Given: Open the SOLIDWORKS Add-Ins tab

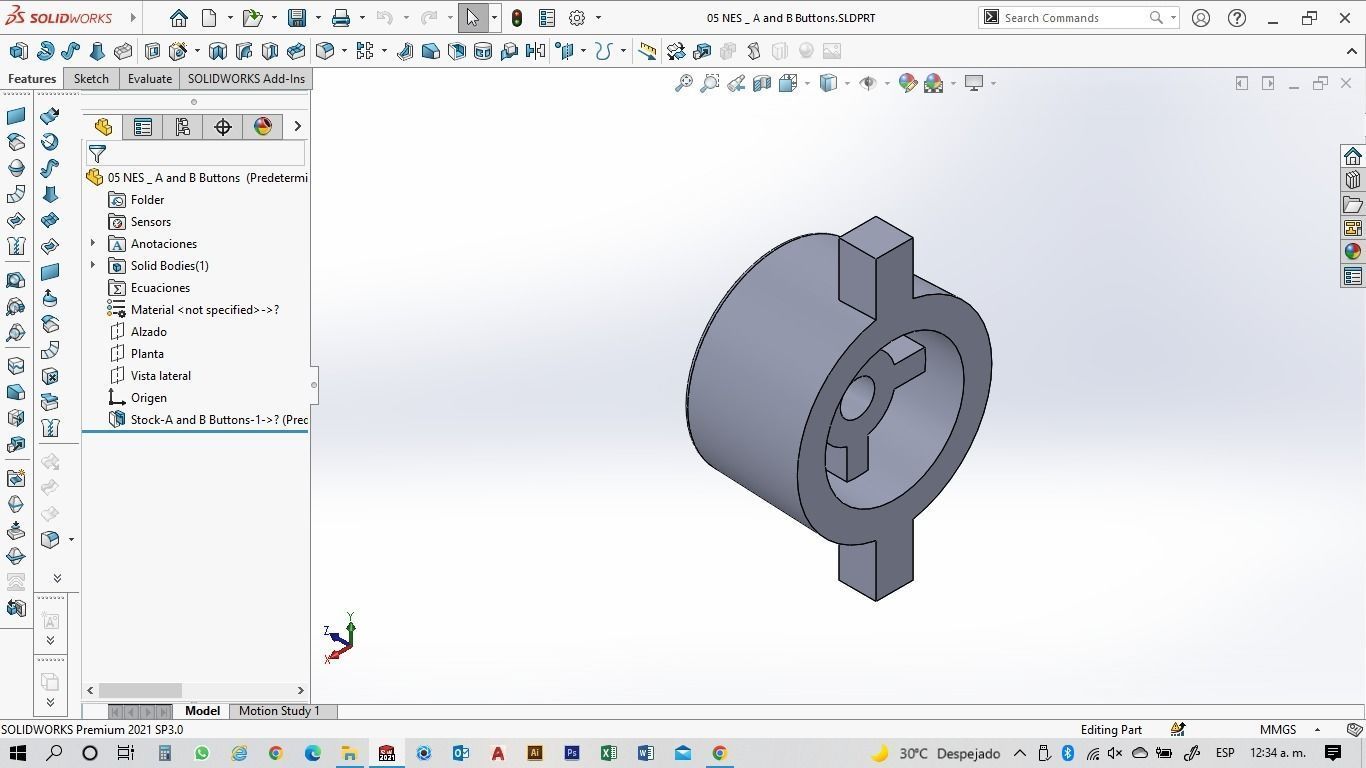Looking at the screenshot, I should click(x=246, y=79).
